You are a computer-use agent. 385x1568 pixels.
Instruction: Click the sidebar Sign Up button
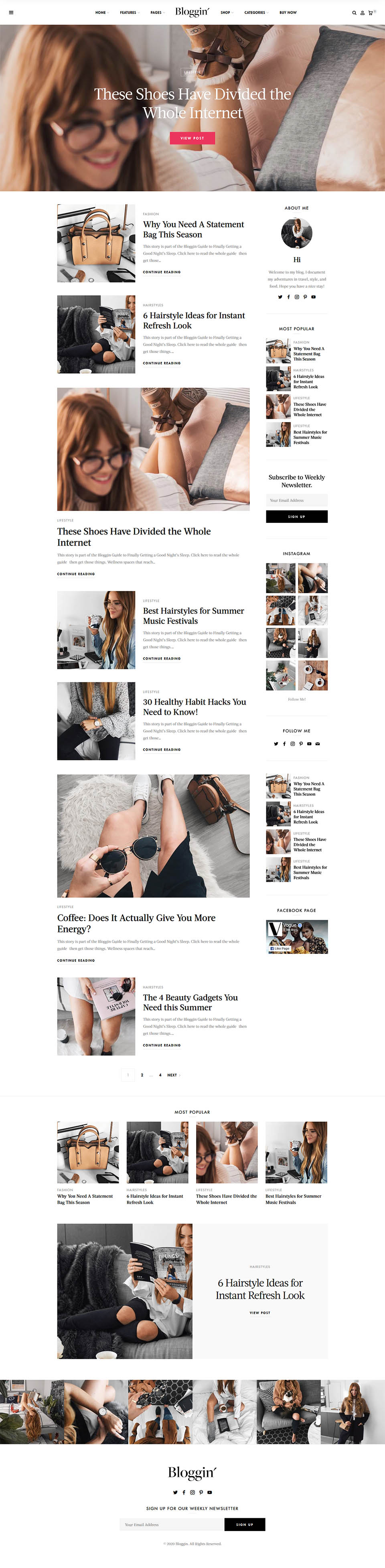pyautogui.click(x=297, y=516)
